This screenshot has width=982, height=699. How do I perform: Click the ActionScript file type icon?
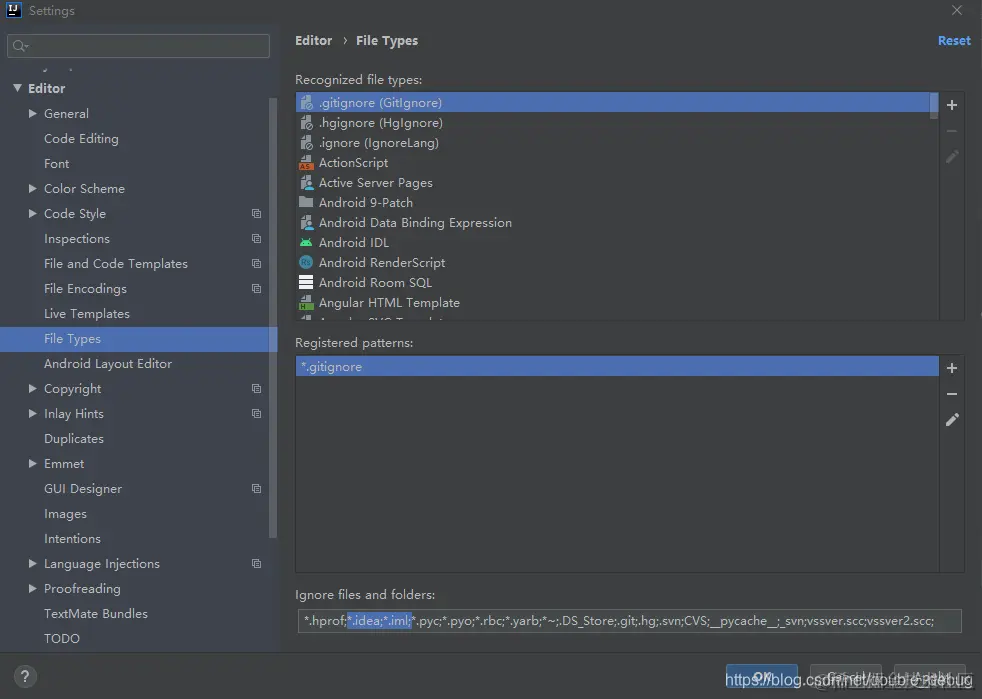[x=306, y=163]
